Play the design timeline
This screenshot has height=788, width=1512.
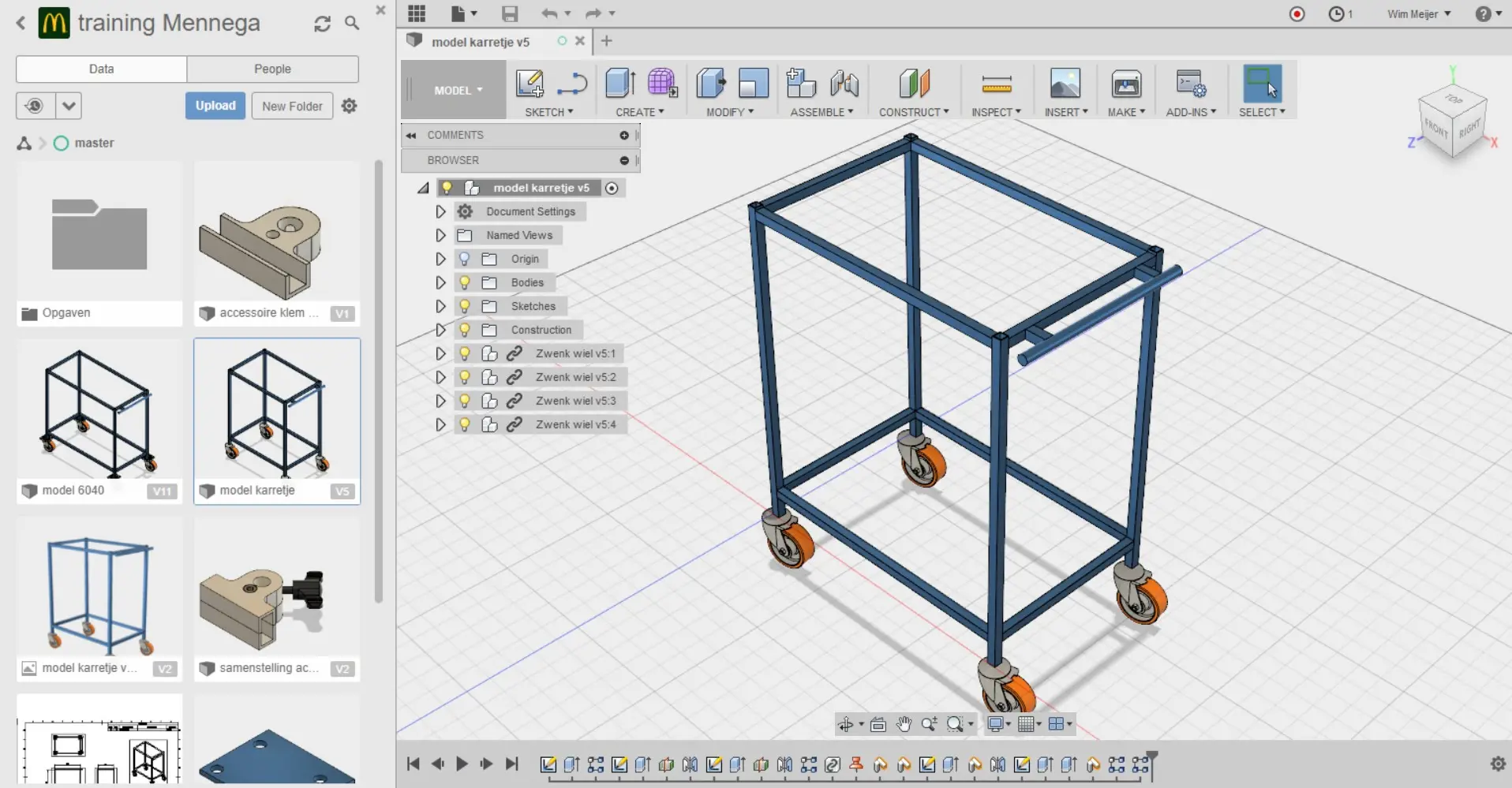coord(462,764)
